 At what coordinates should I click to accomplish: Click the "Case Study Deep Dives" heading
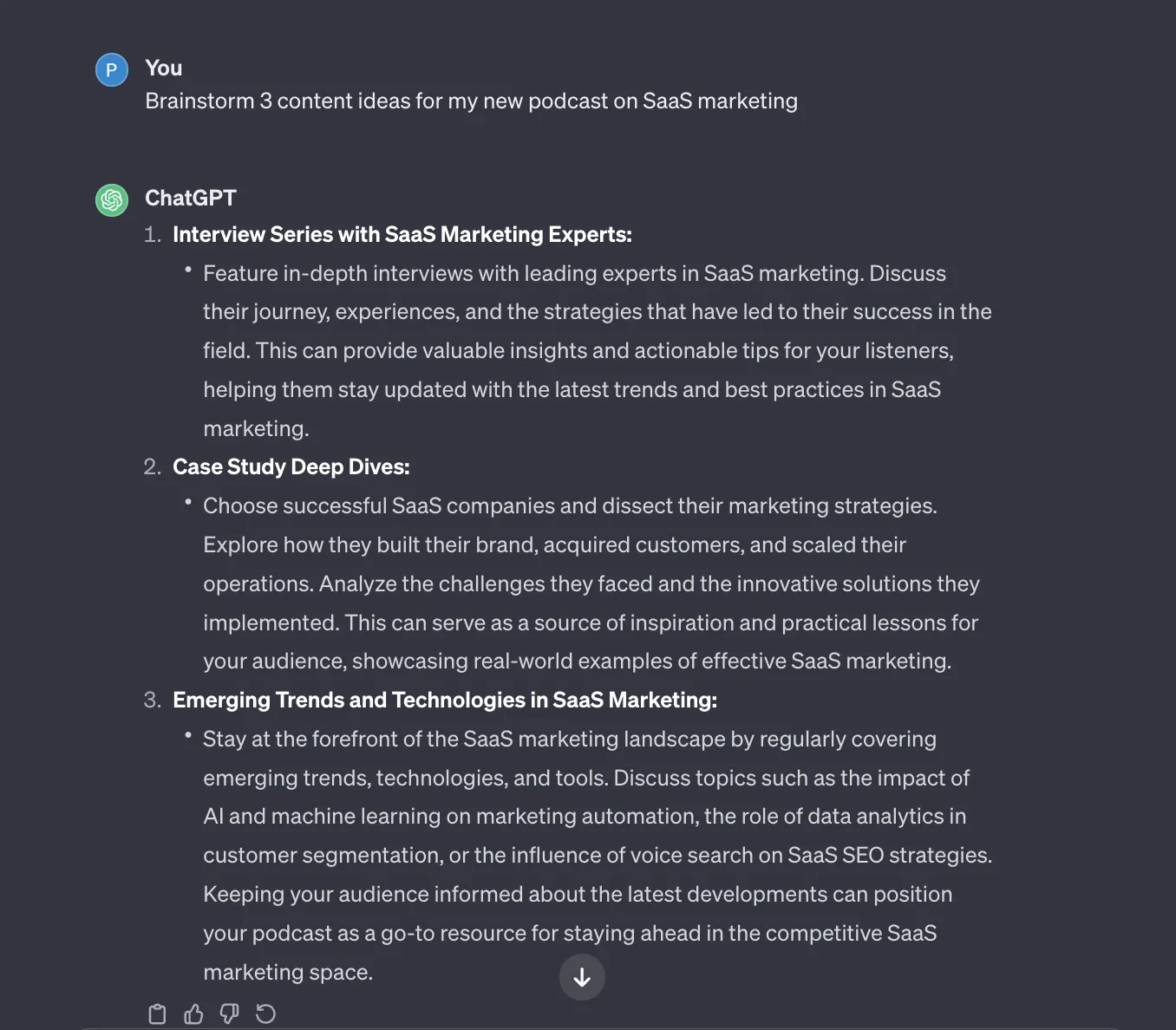(291, 466)
